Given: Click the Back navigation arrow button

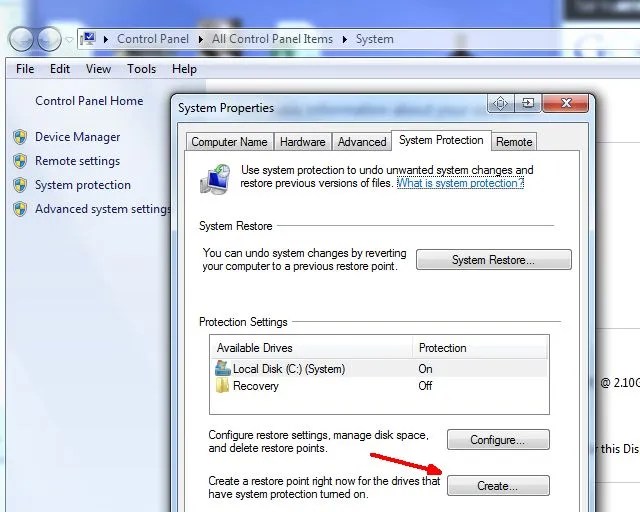Looking at the screenshot, I should 21,39.
